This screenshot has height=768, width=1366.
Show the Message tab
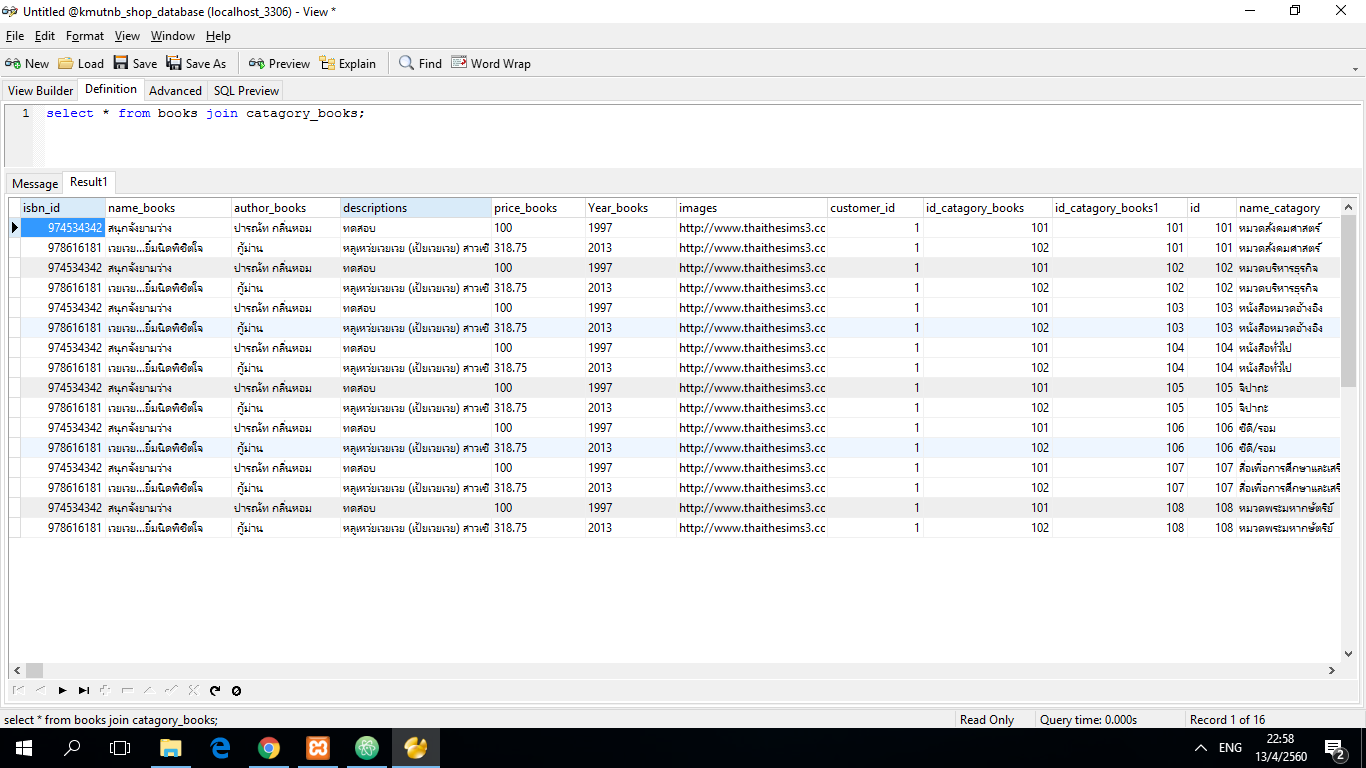(x=35, y=183)
